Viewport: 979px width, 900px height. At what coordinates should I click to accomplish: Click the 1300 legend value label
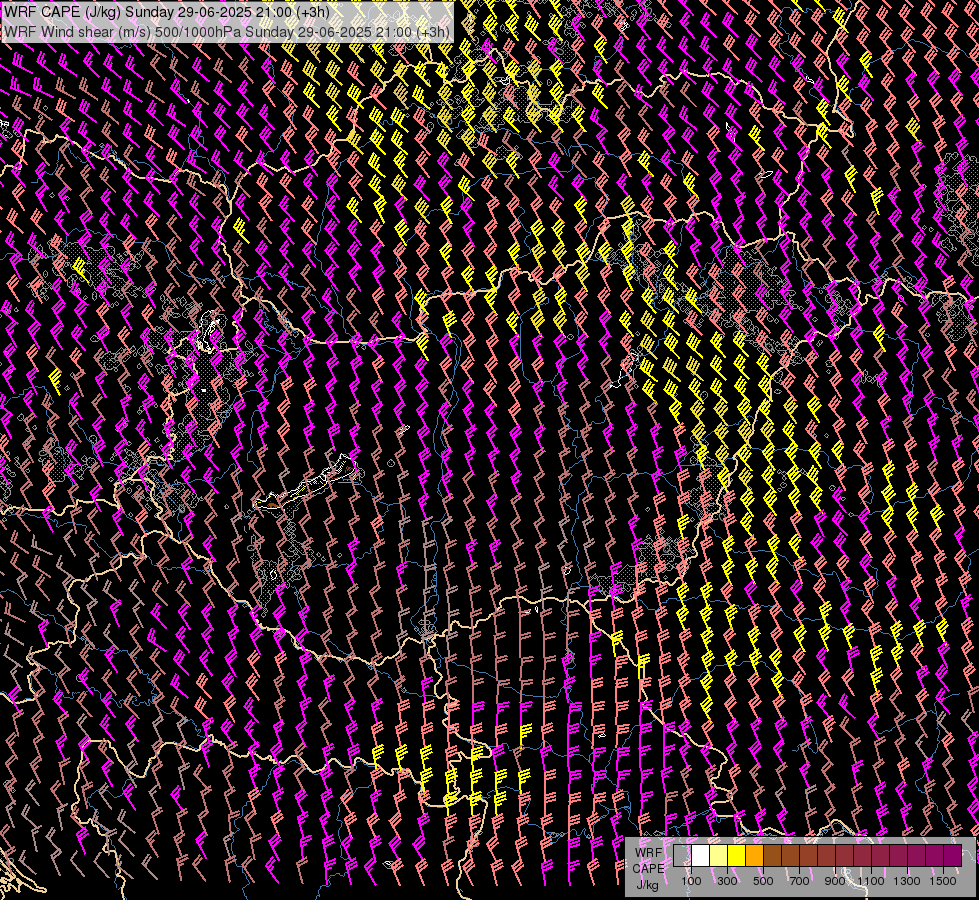[907, 881]
